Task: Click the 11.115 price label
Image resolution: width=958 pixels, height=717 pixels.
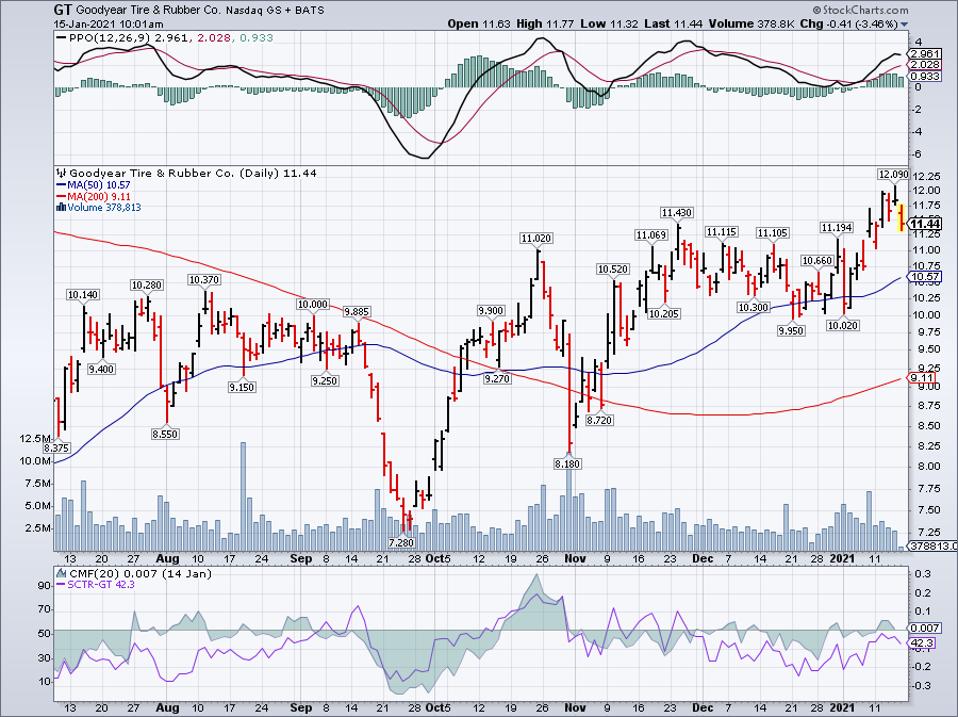Action: (x=721, y=232)
